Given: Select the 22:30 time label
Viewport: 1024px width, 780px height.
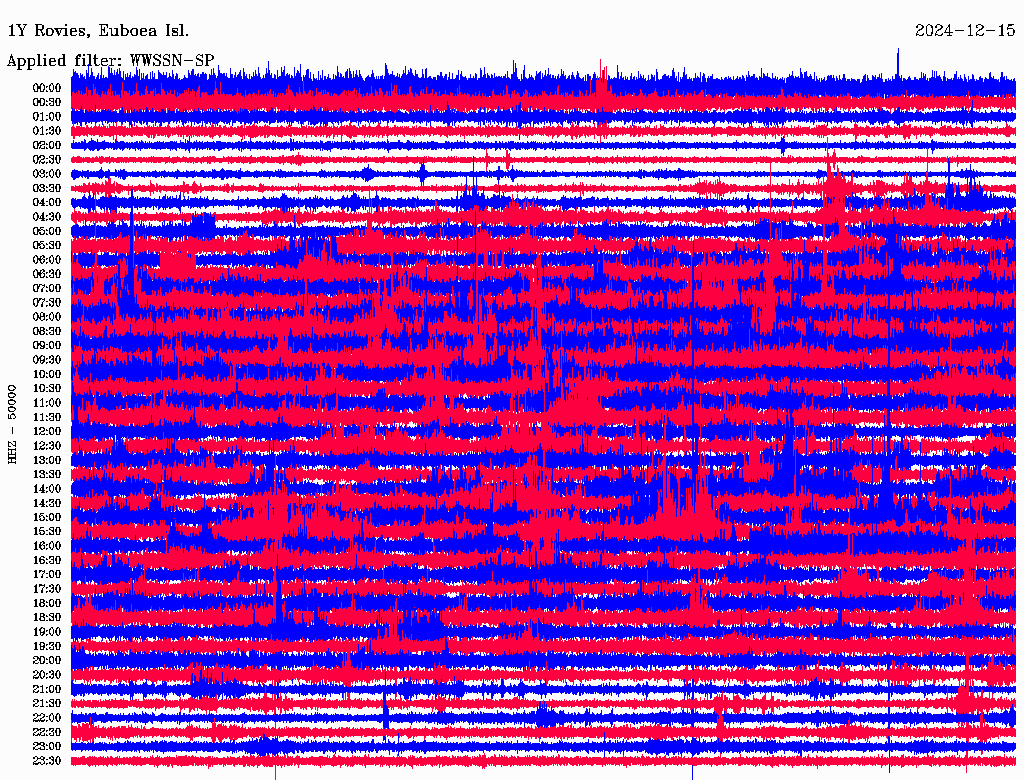Looking at the screenshot, I should (x=47, y=732).
